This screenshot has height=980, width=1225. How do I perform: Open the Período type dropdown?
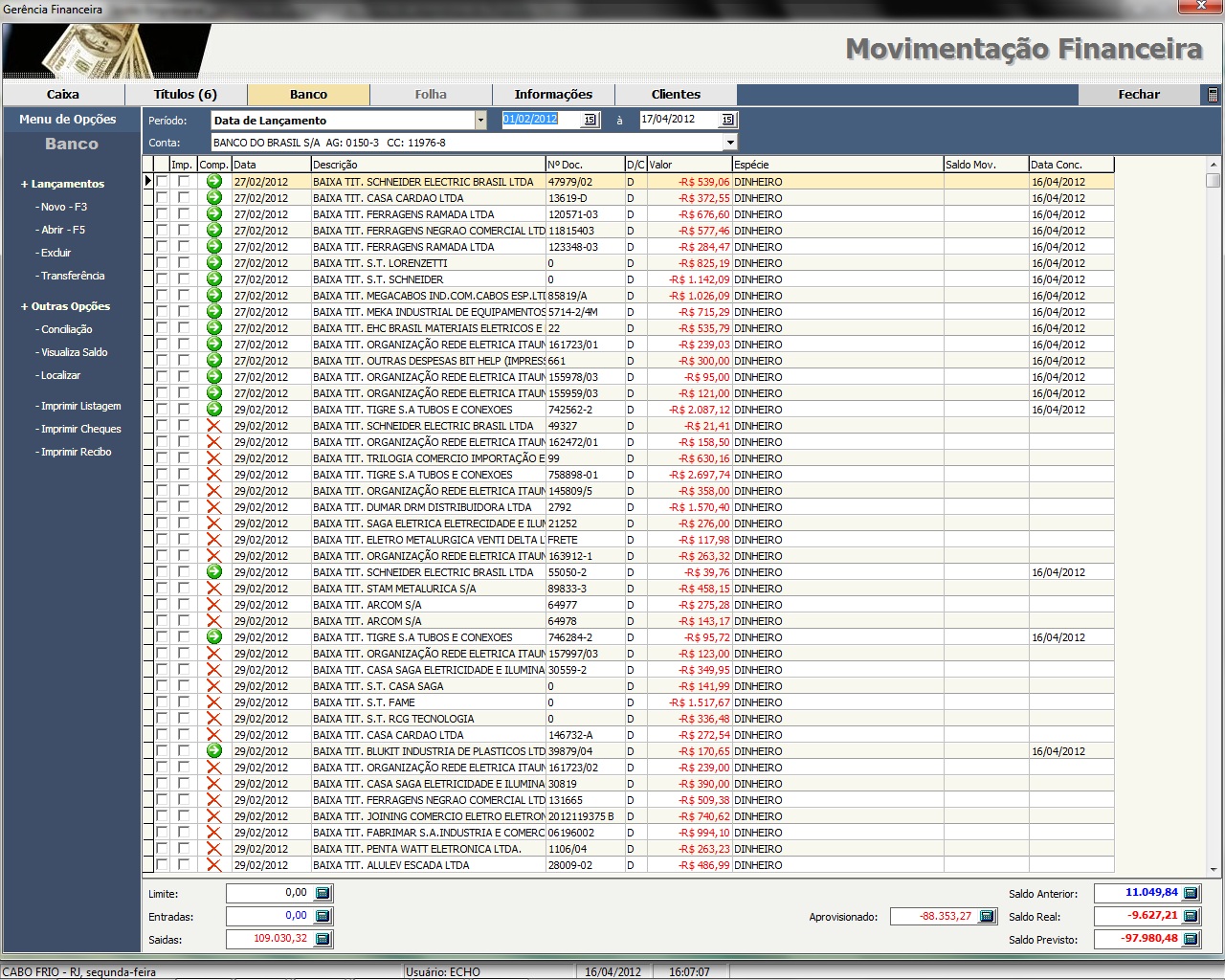[480, 120]
